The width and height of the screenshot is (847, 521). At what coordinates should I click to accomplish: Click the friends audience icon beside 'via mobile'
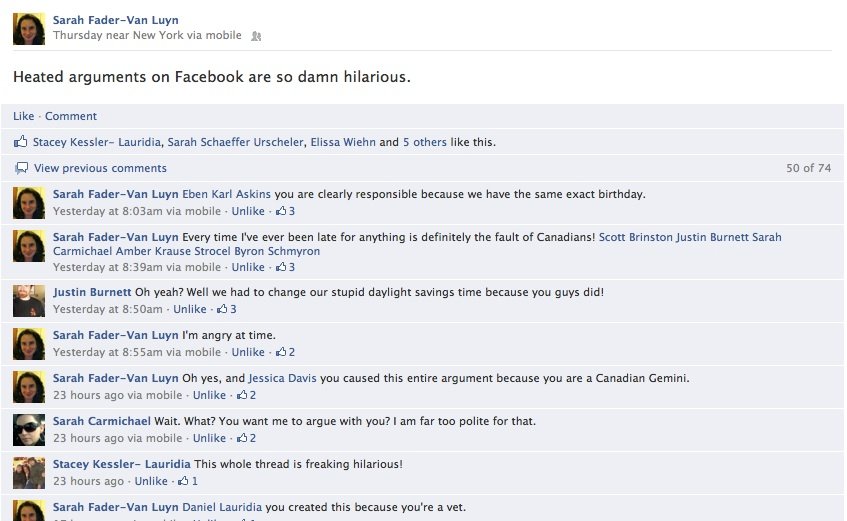click(257, 36)
